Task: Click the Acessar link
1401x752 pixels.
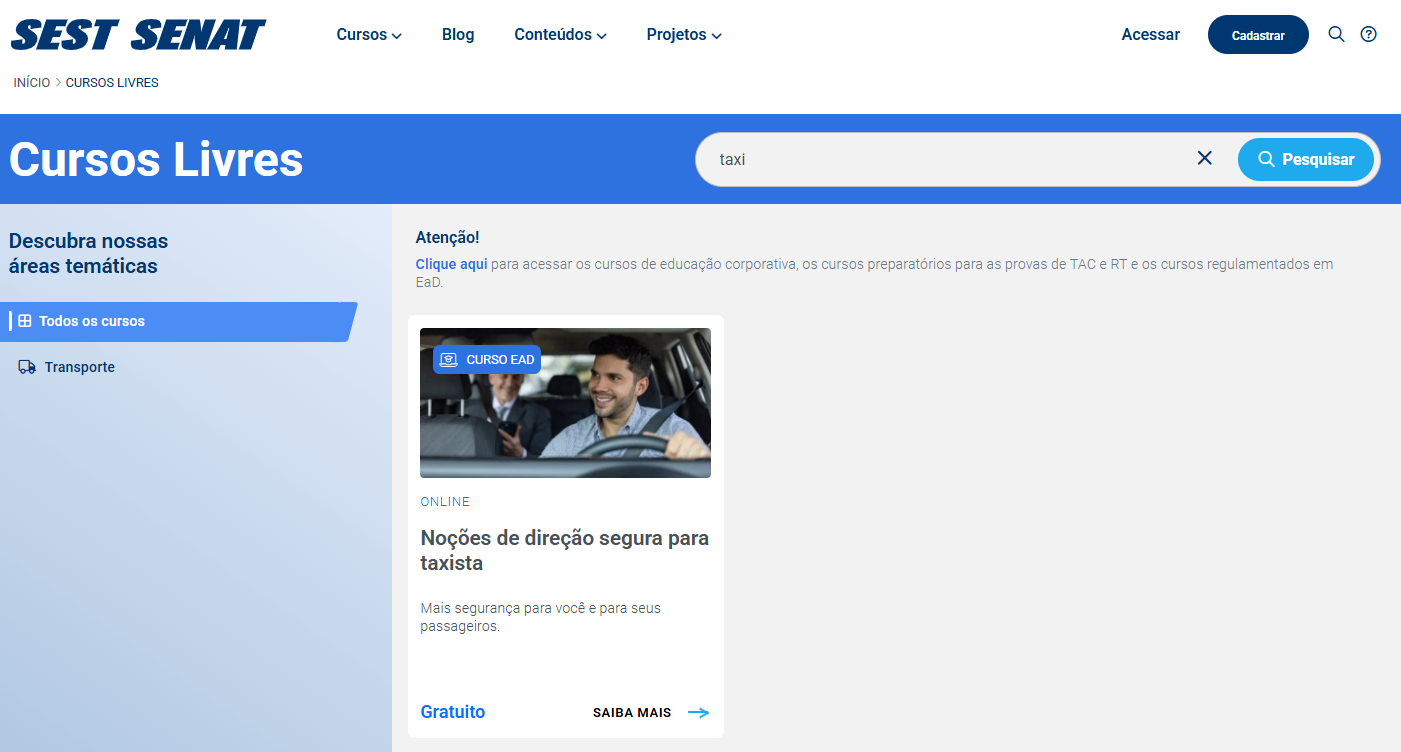Action: 1150,35
